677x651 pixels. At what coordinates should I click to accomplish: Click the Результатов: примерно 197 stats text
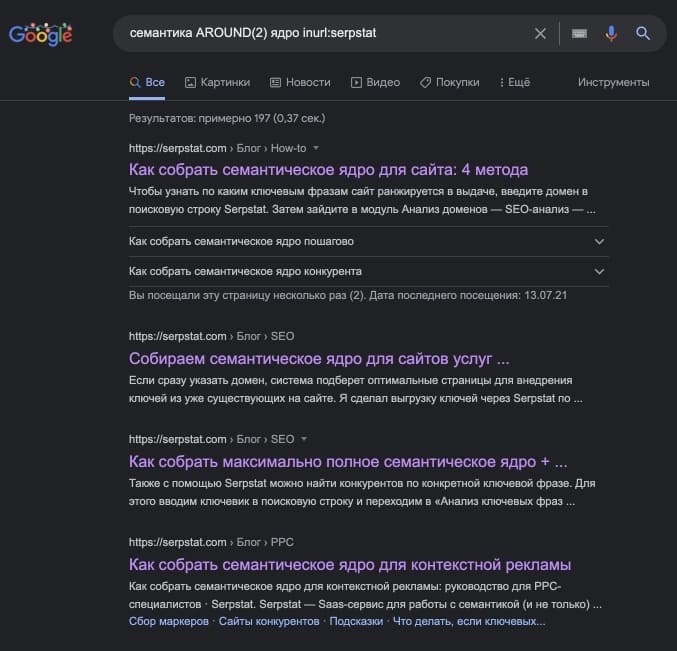227,118
